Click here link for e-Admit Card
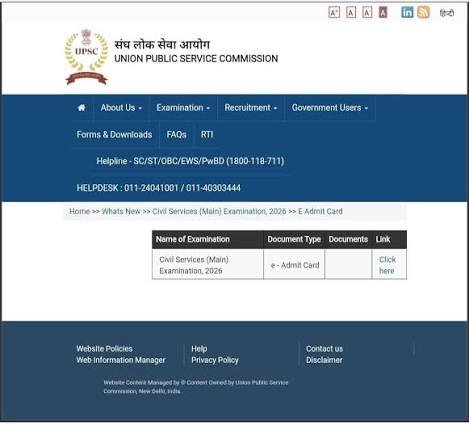Viewport: 469px width, 426px height. click(x=387, y=265)
